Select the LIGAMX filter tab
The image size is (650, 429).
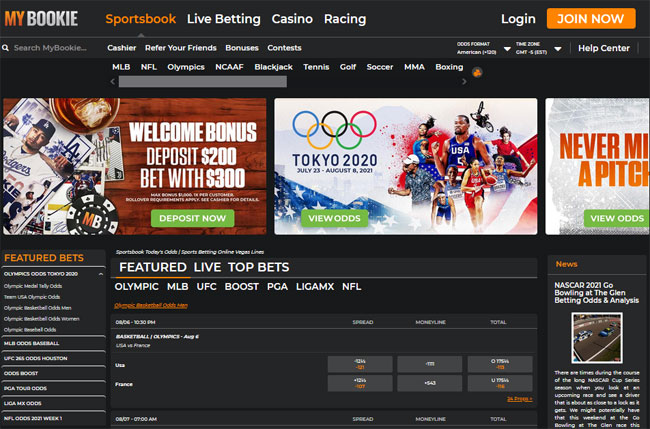tap(315, 287)
